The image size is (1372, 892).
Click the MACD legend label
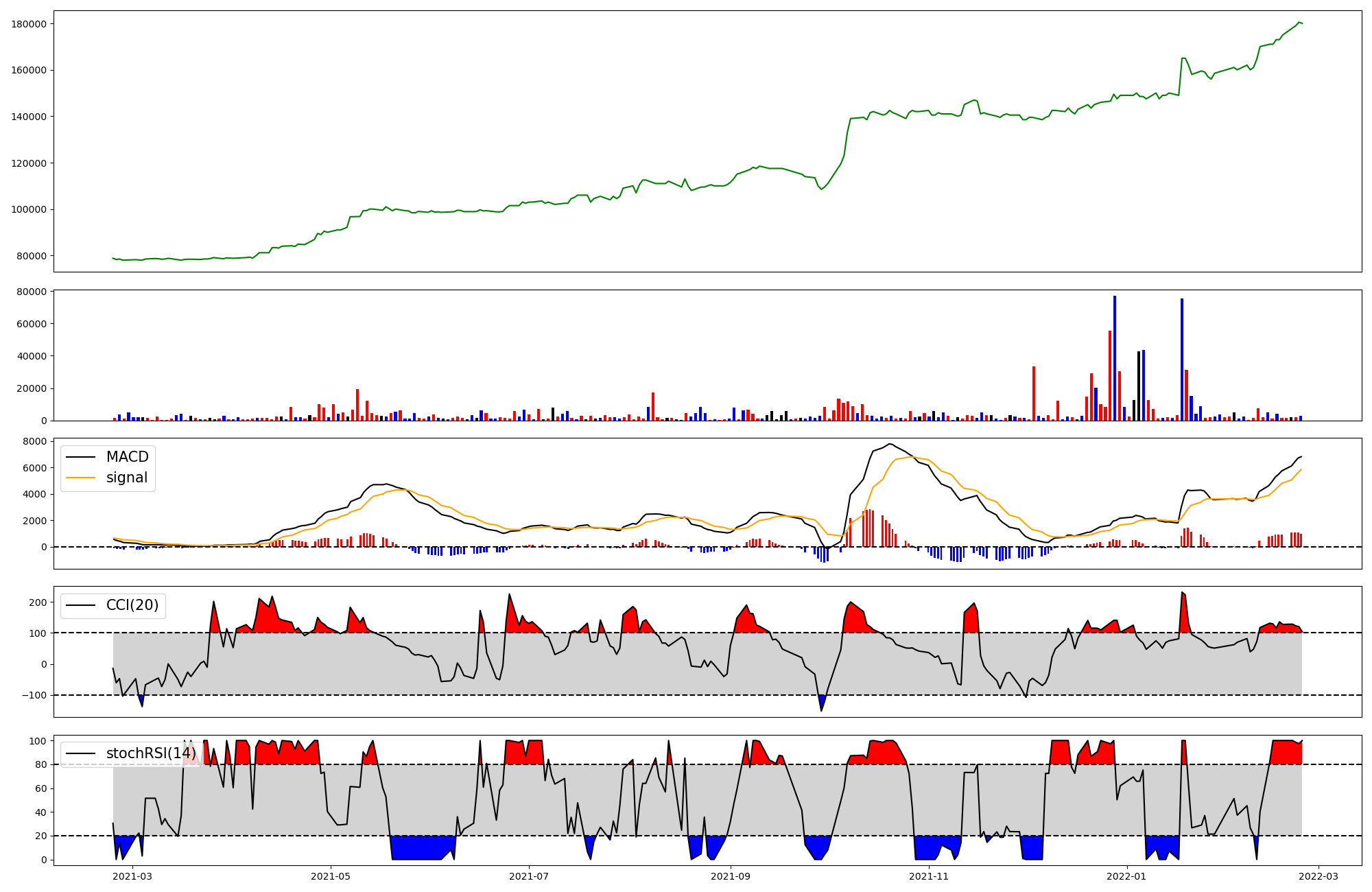(128, 457)
